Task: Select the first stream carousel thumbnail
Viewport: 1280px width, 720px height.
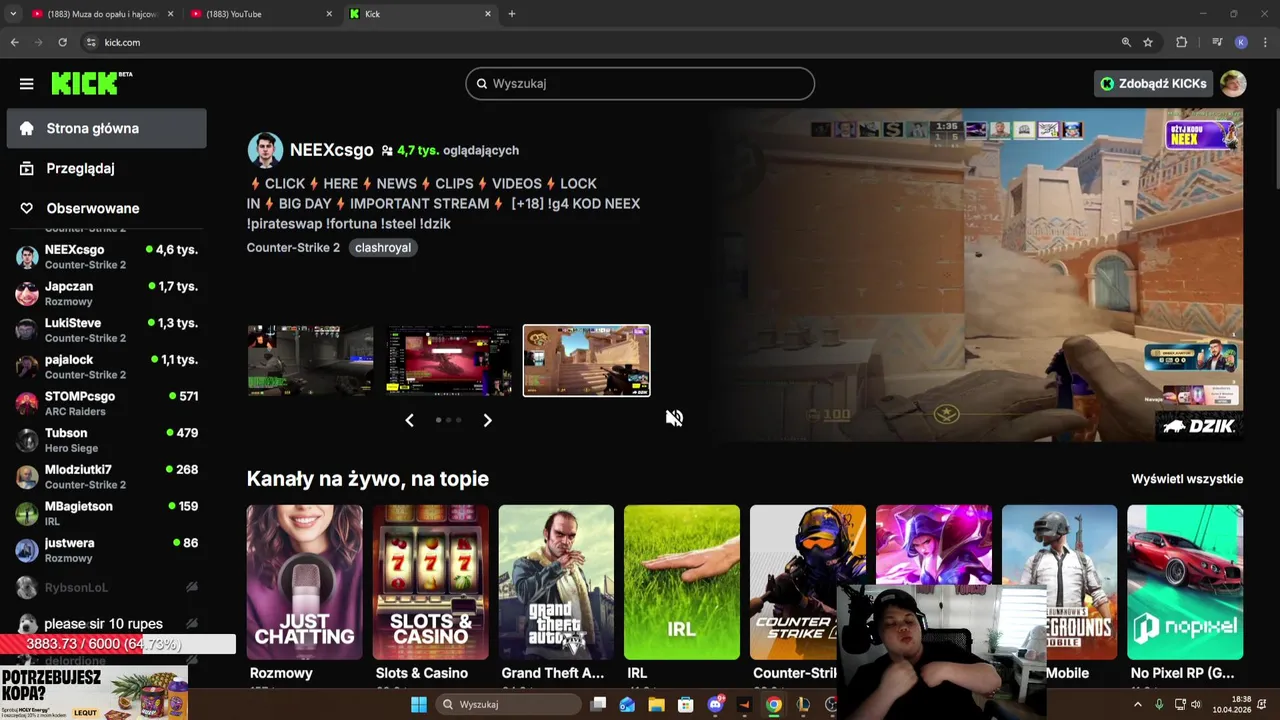Action: pos(310,360)
